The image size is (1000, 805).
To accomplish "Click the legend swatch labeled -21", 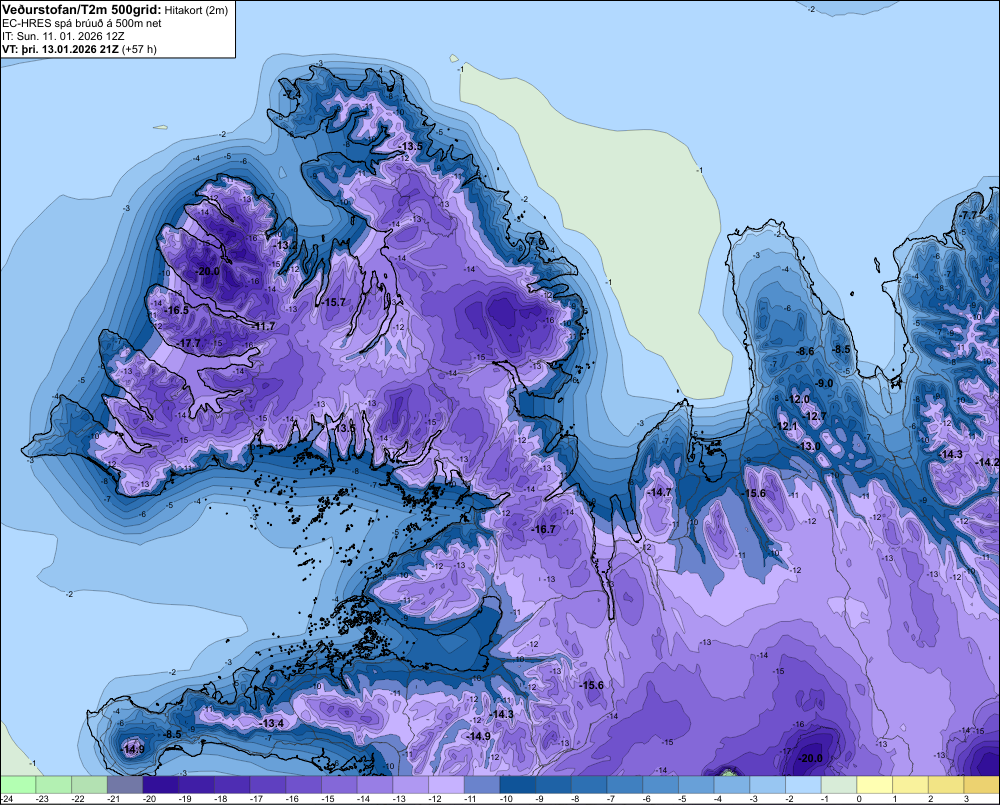I will point(125,784).
